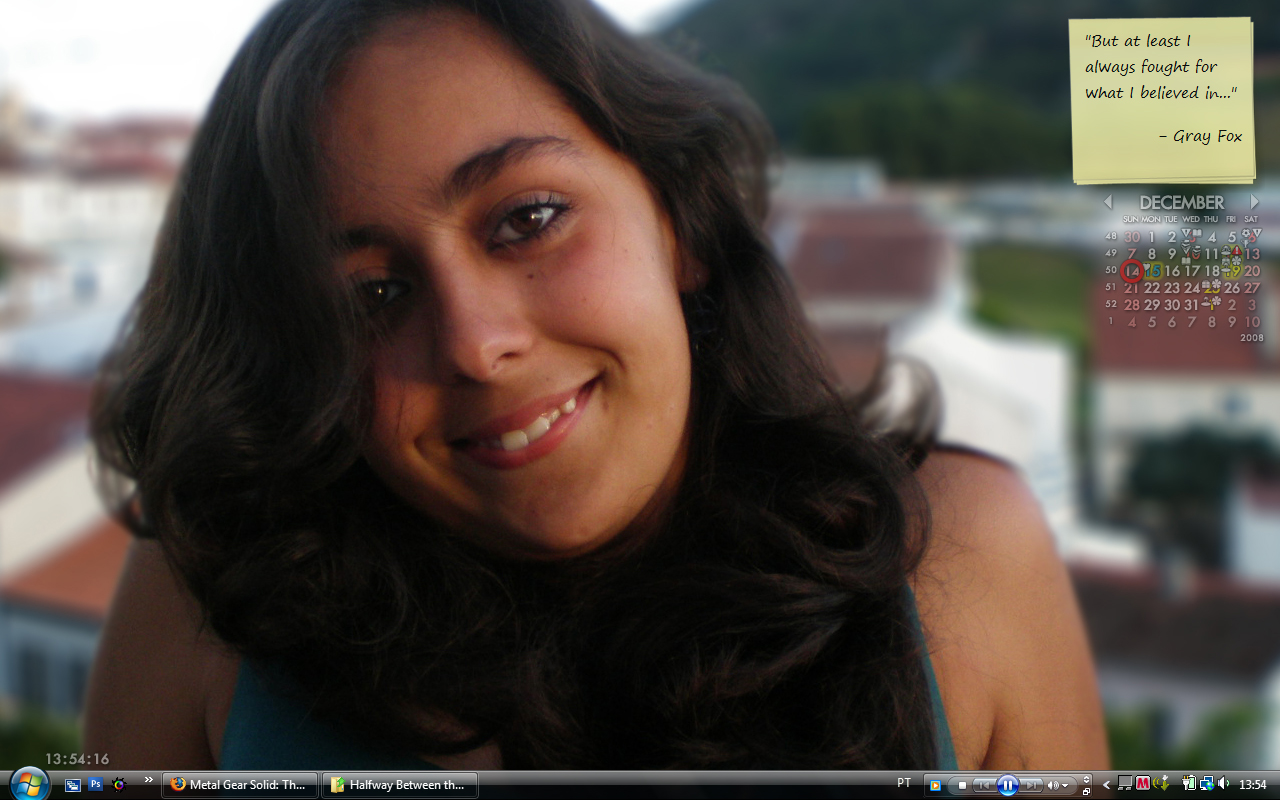Open the colorful wheel Quick Launch icon
Image resolution: width=1280 pixels, height=800 pixels.
(x=119, y=785)
